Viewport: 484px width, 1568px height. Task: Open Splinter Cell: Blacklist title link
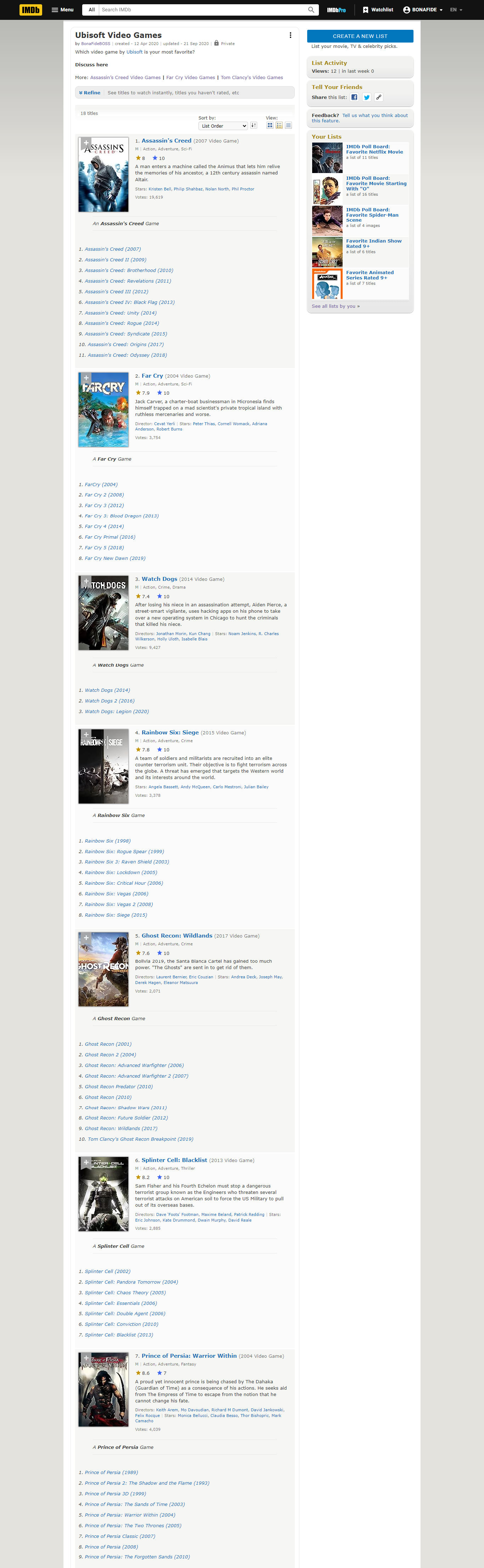pos(175,1160)
